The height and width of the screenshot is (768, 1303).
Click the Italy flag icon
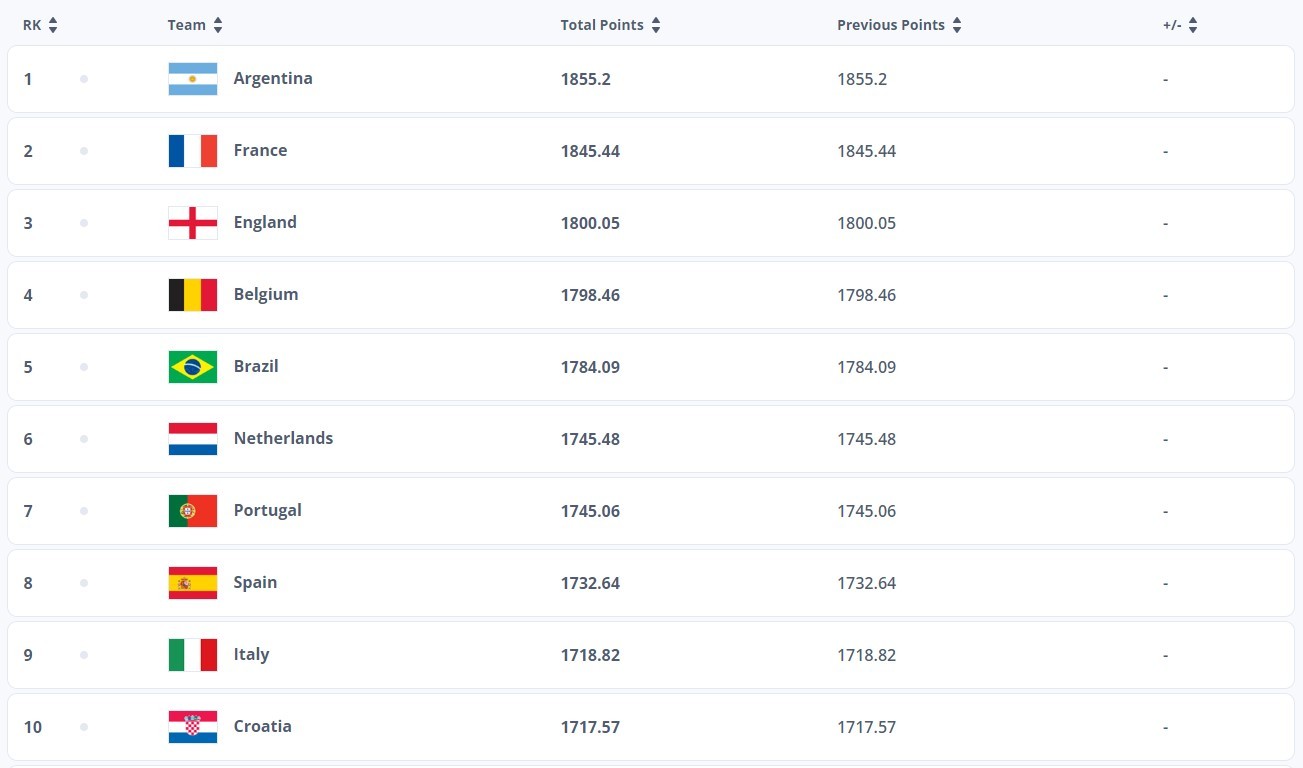(193, 655)
